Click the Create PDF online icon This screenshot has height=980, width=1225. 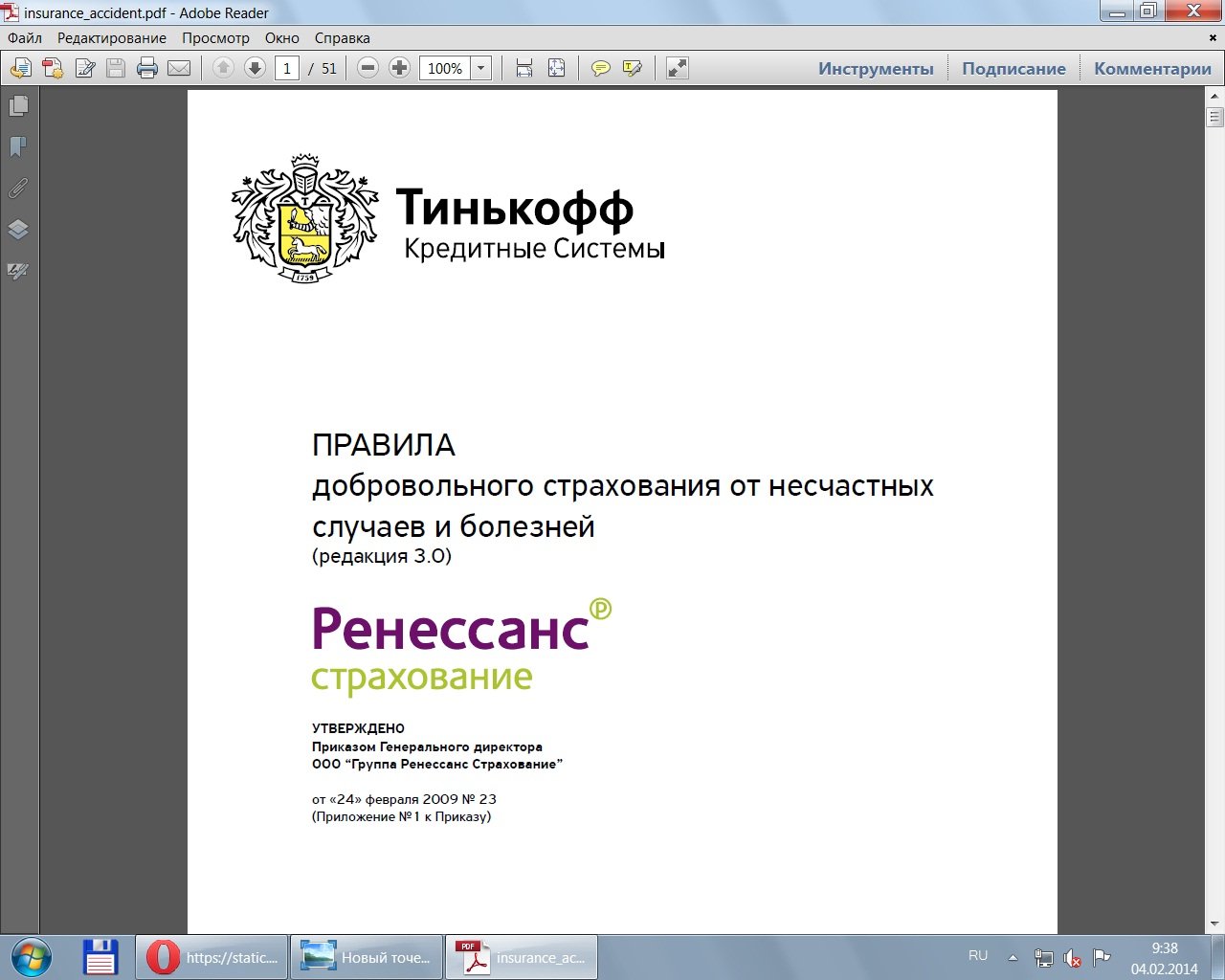53,68
